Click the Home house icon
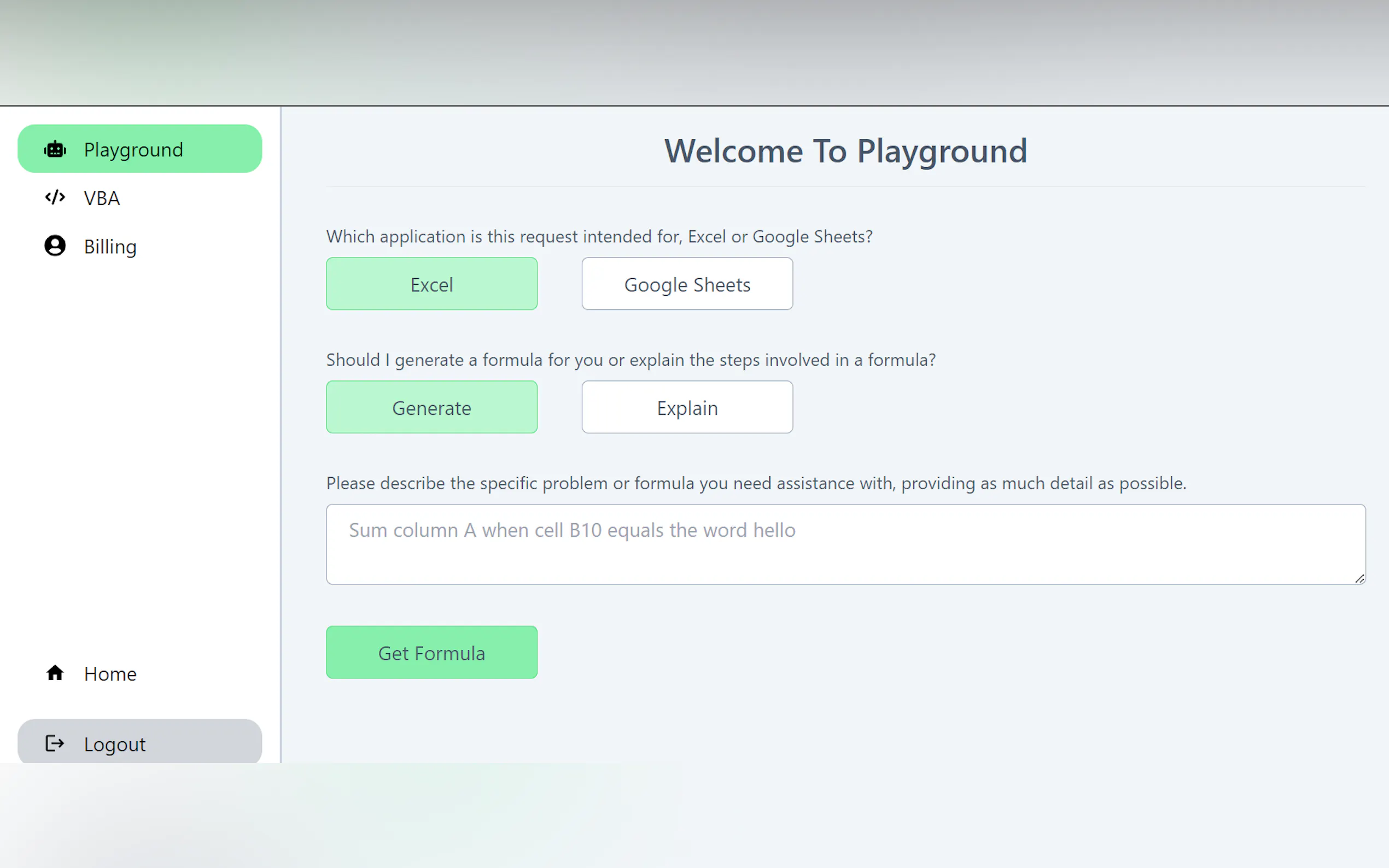 click(x=55, y=673)
